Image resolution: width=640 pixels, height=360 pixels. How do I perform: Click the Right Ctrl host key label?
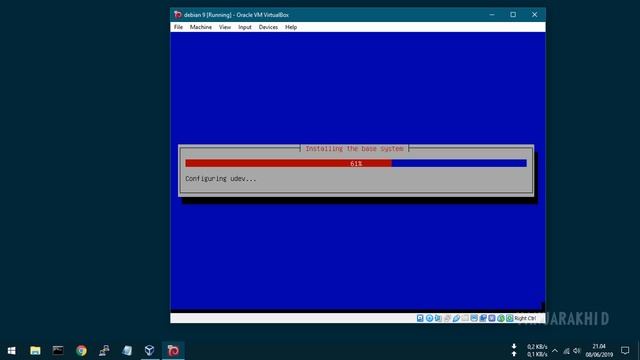coord(525,318)
